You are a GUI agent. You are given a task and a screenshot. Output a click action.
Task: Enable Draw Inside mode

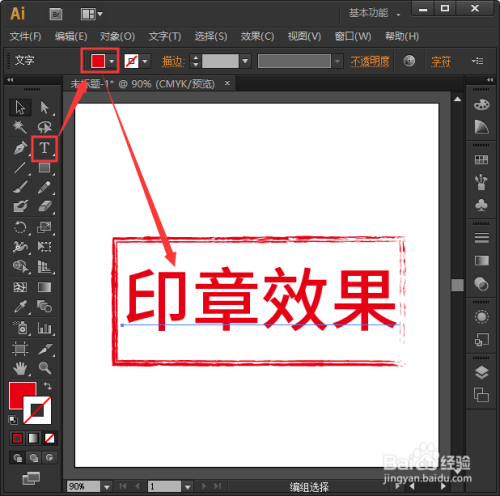pos(49,458)
